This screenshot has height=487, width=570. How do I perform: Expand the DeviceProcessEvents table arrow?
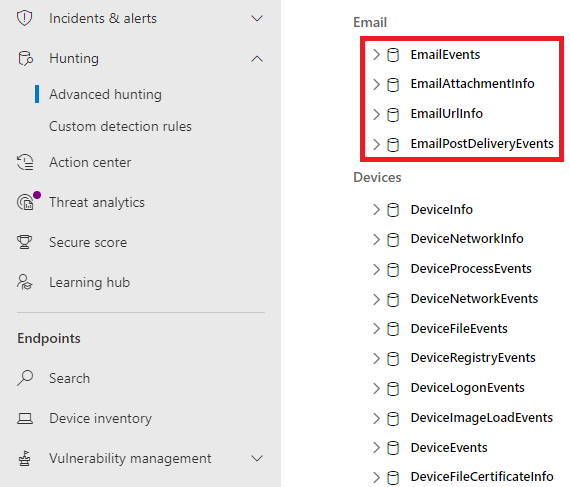click(376, 269)
